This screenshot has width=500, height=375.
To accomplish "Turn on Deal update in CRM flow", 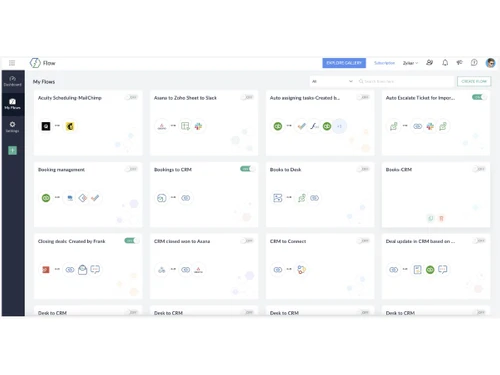I will (479, 241).
